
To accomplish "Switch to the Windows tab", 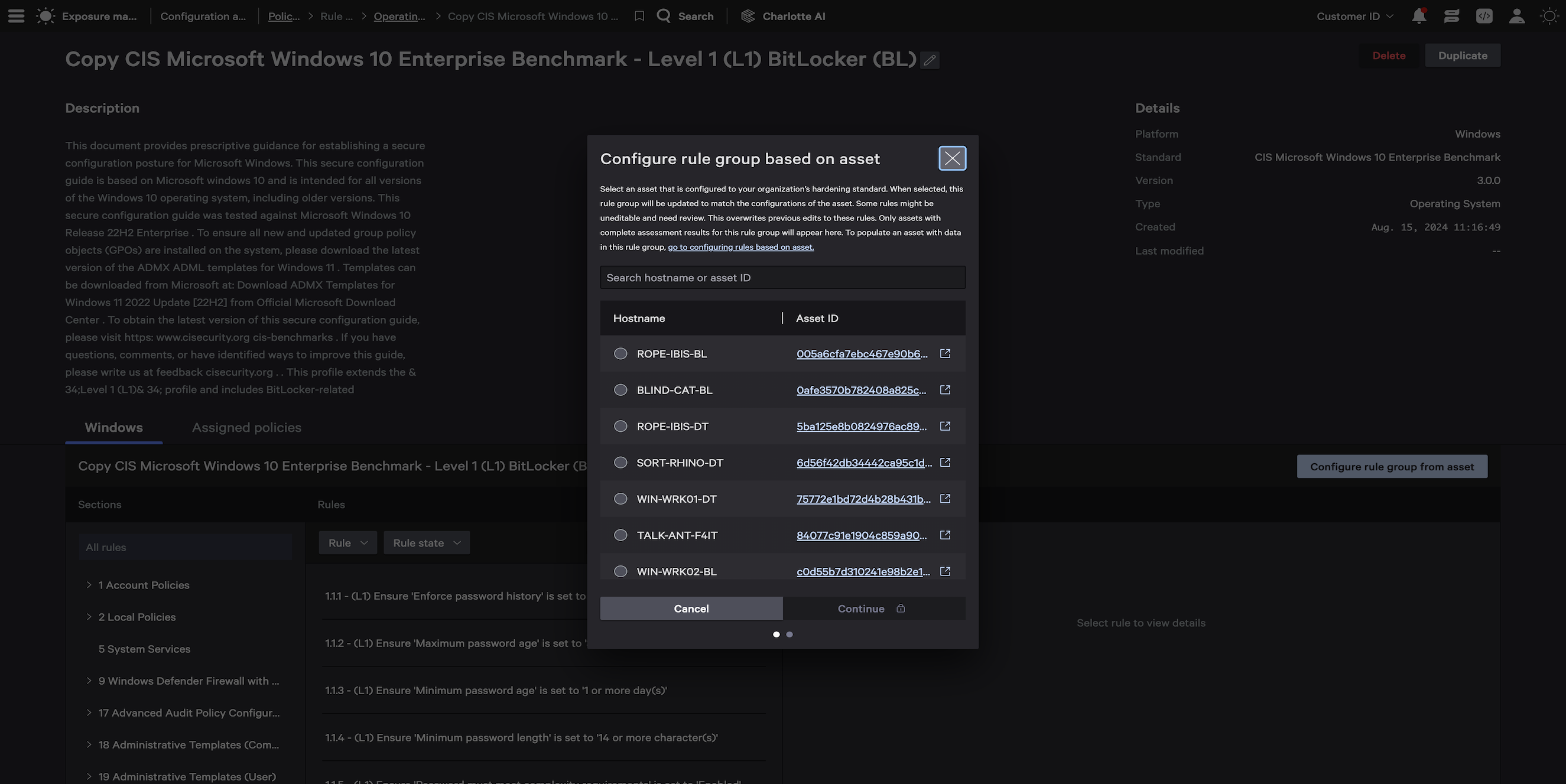I will click(113, 427).
